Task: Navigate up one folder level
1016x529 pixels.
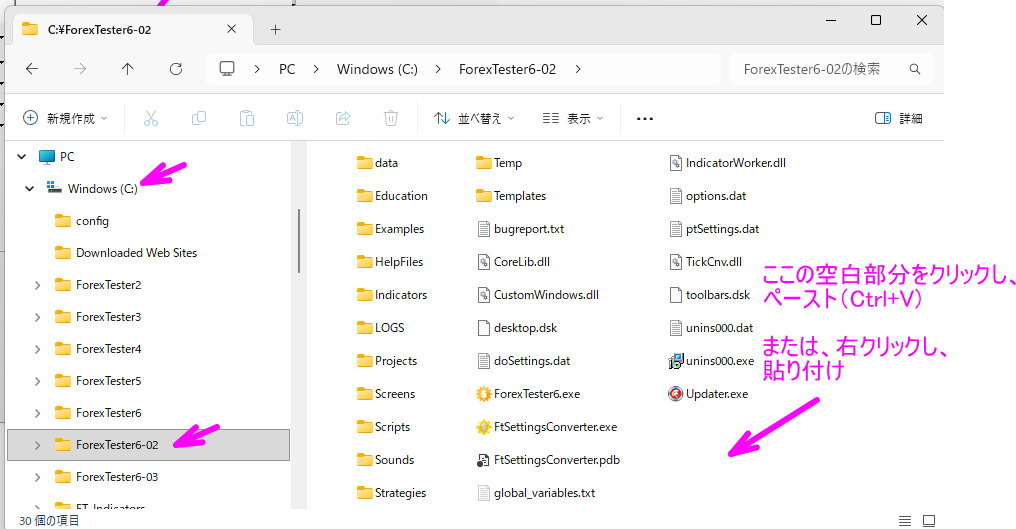Action: point(128,69)
